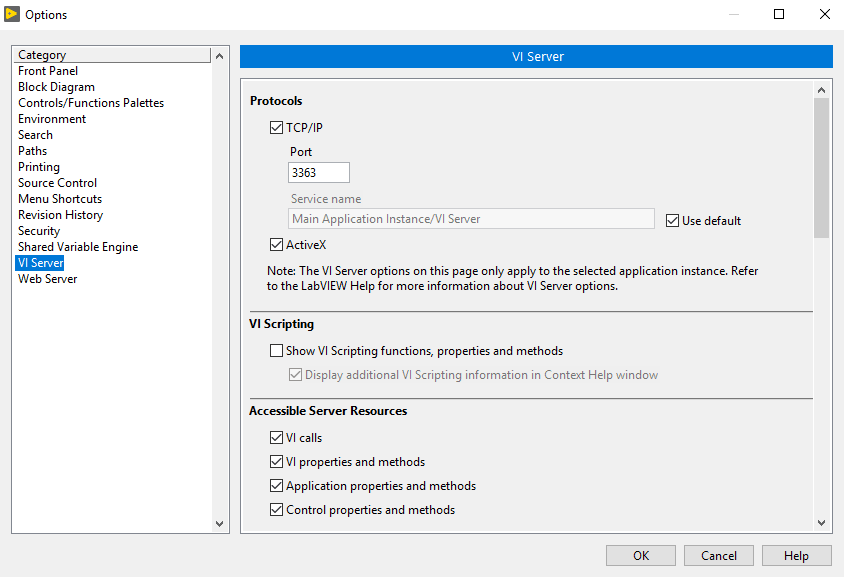Open the Help for these options
This screenshot has height=577, width=844.
pos(796,555)
